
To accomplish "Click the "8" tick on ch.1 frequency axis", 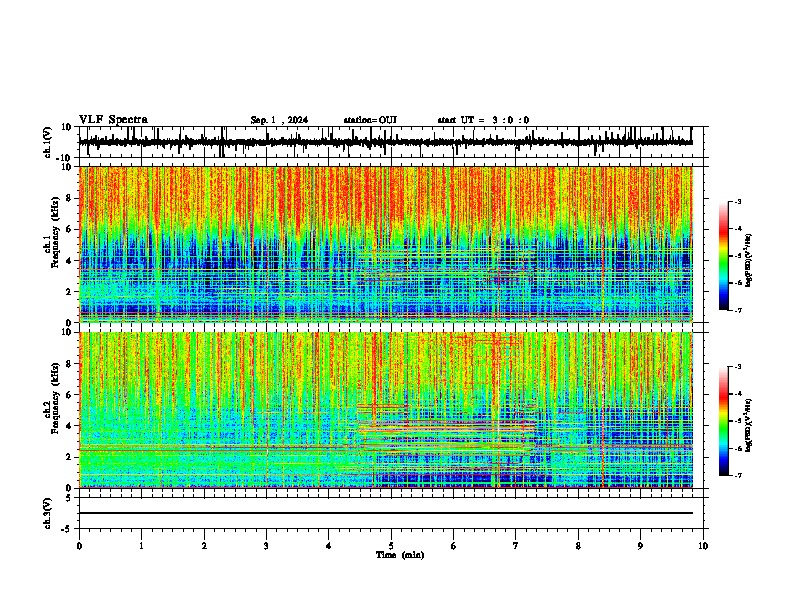I will (x=69, y=198).
